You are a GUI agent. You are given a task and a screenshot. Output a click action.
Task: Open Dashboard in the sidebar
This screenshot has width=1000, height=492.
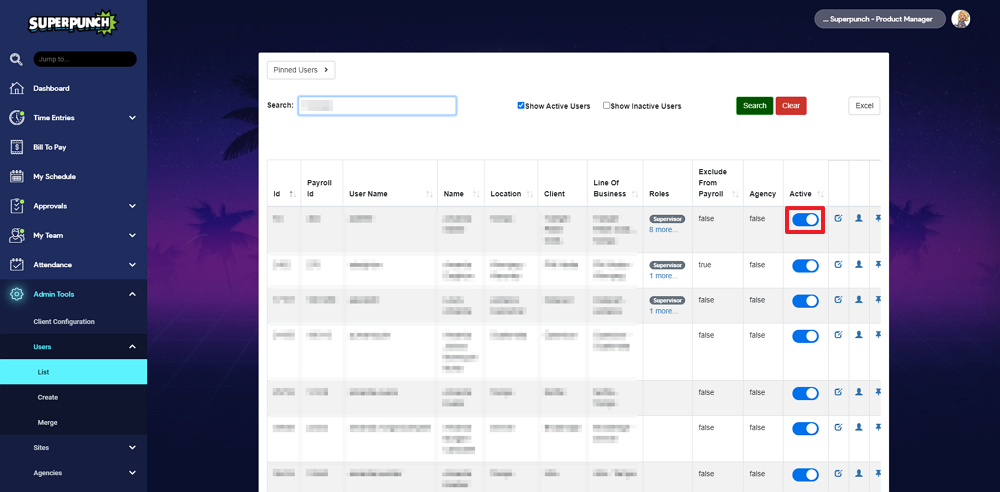(x=52, y=89)
